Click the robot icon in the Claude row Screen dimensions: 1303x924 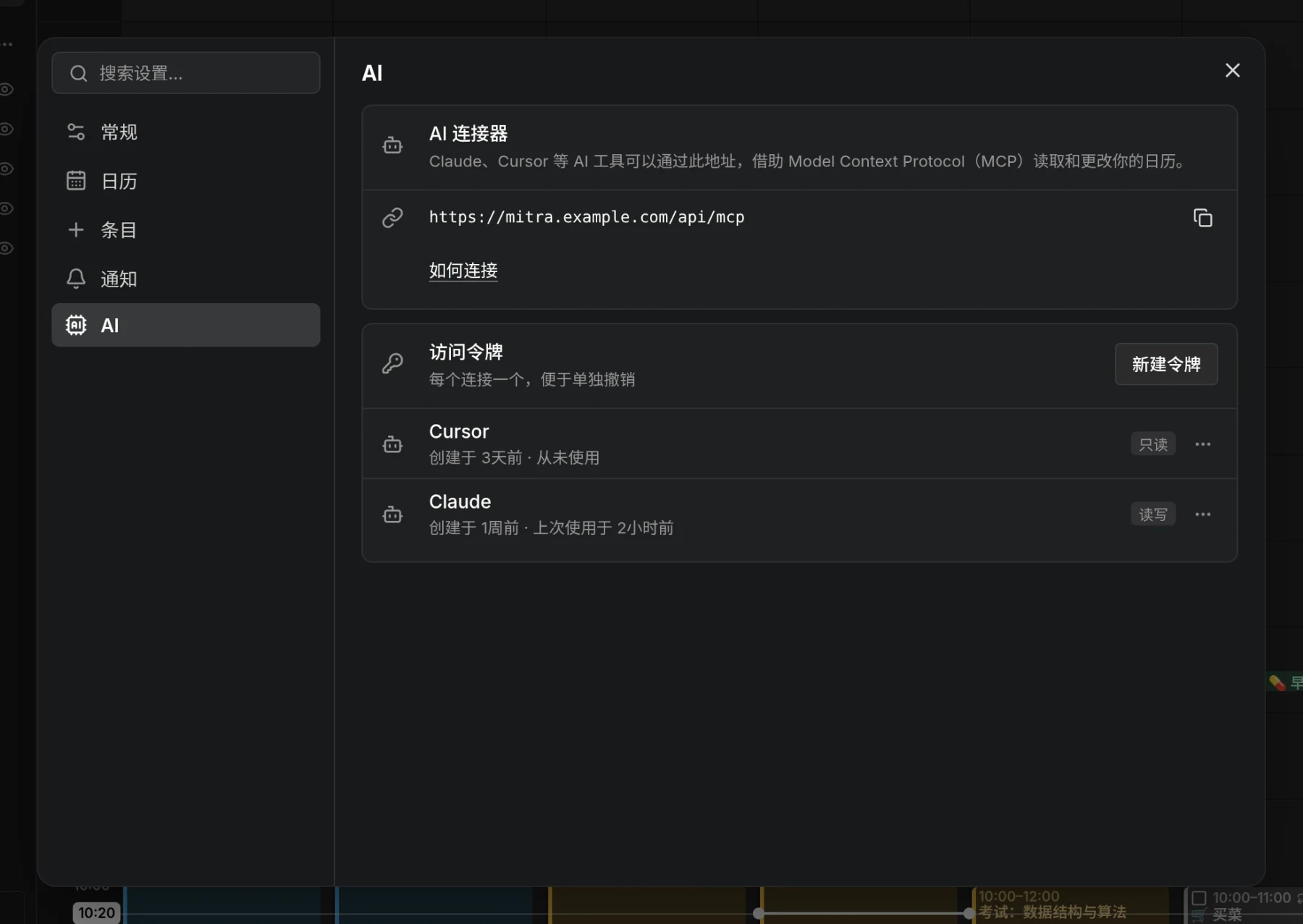tap(392, 514)
